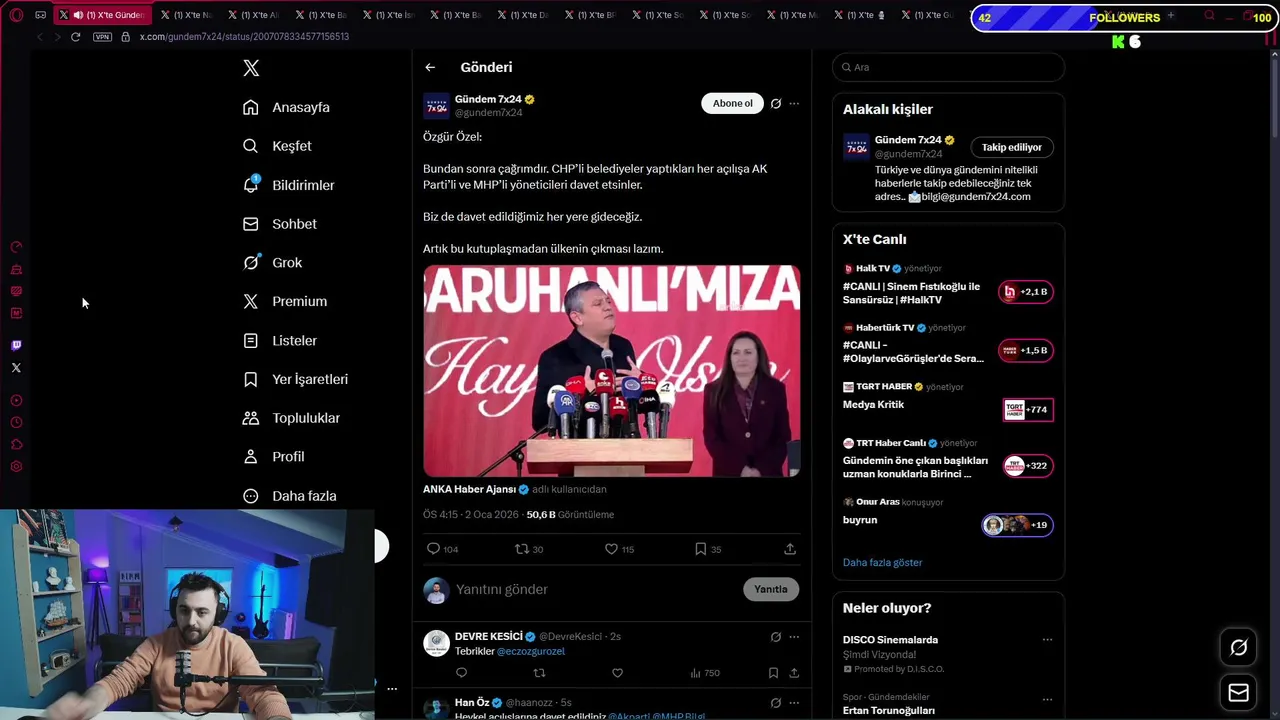Viewport: 1280px width, 720px height.
Task: Share the main Gündem 7x24 post
Action: (790, 549)
